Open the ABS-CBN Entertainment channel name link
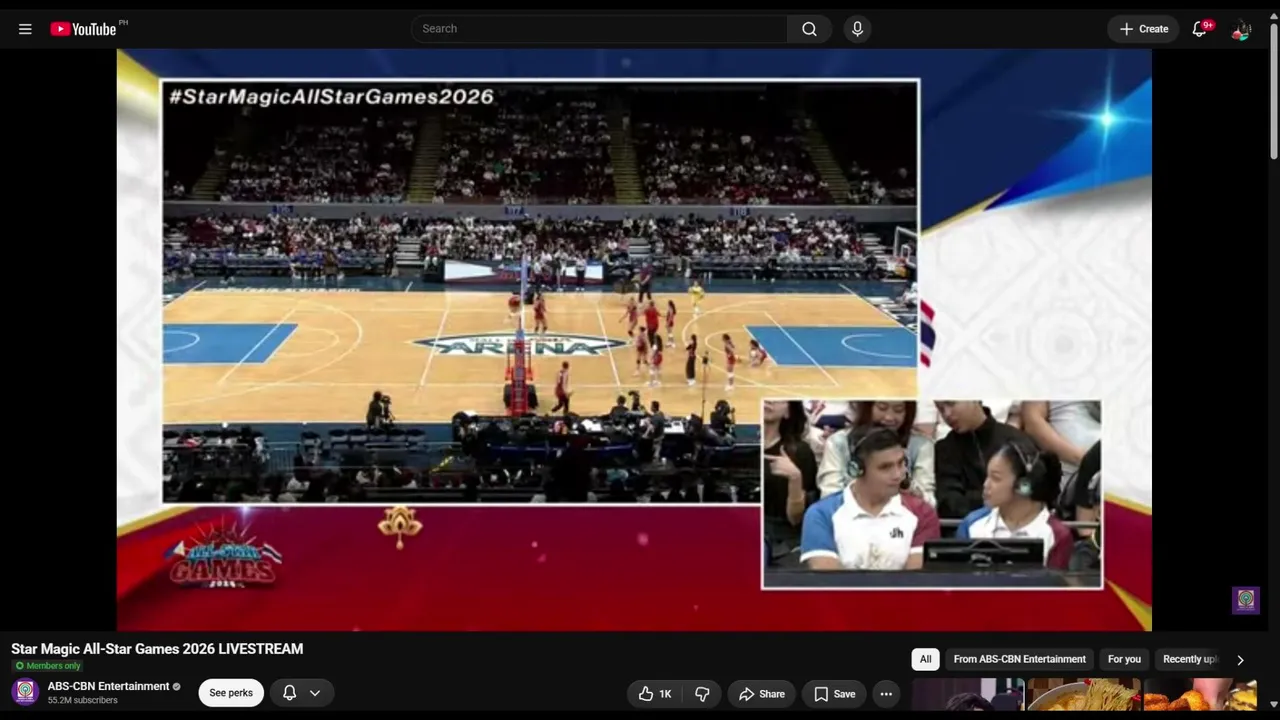1280x720 pixels. [x=108, y=686]
